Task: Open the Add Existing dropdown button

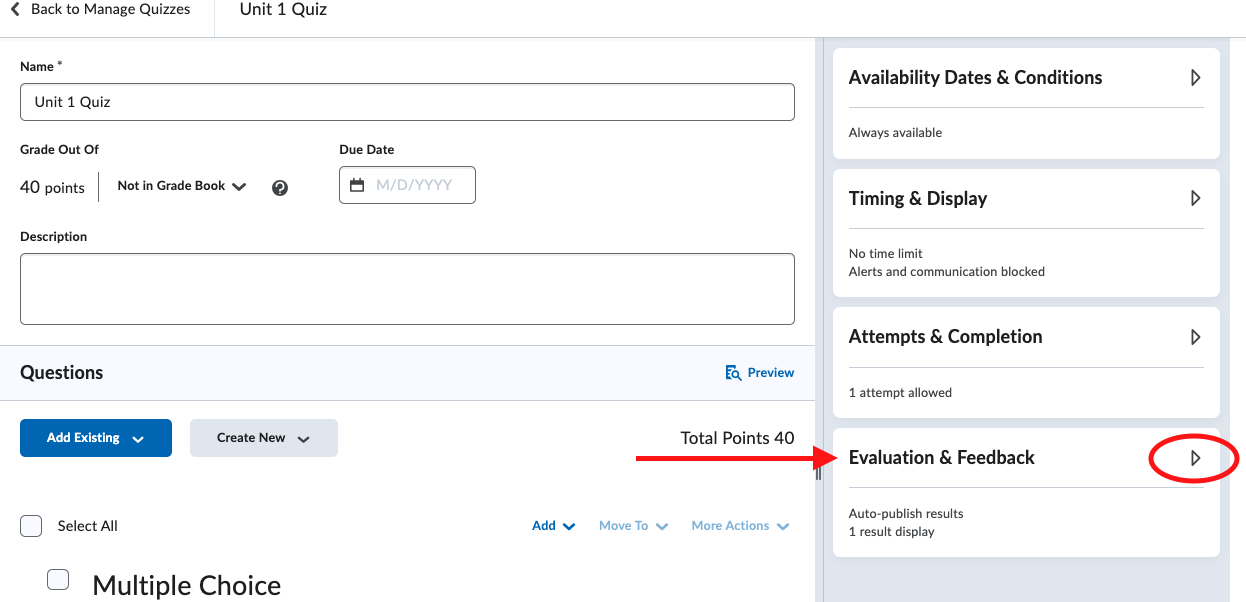Action: pos(96,438)
